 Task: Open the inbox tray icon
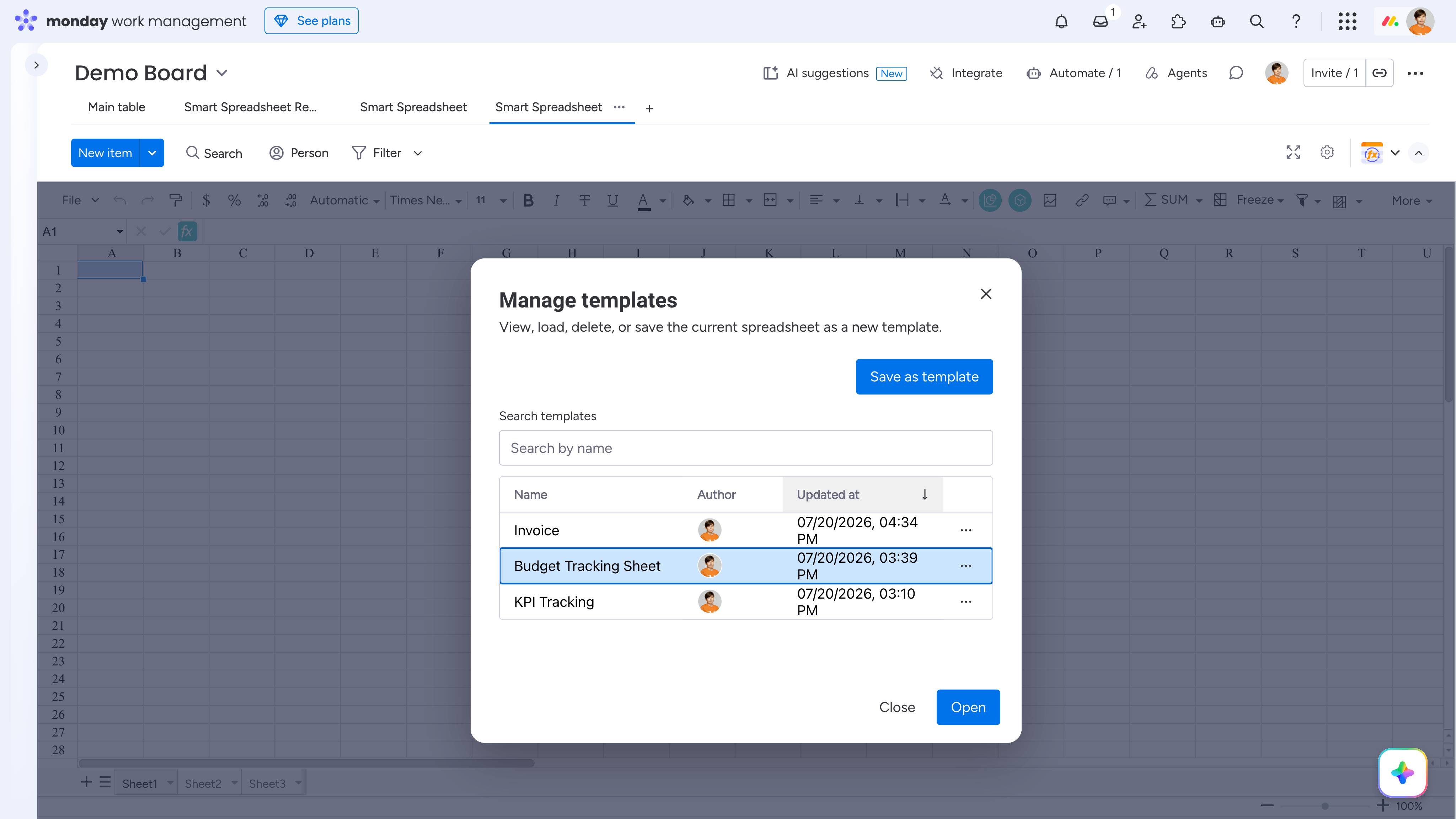1101,21
